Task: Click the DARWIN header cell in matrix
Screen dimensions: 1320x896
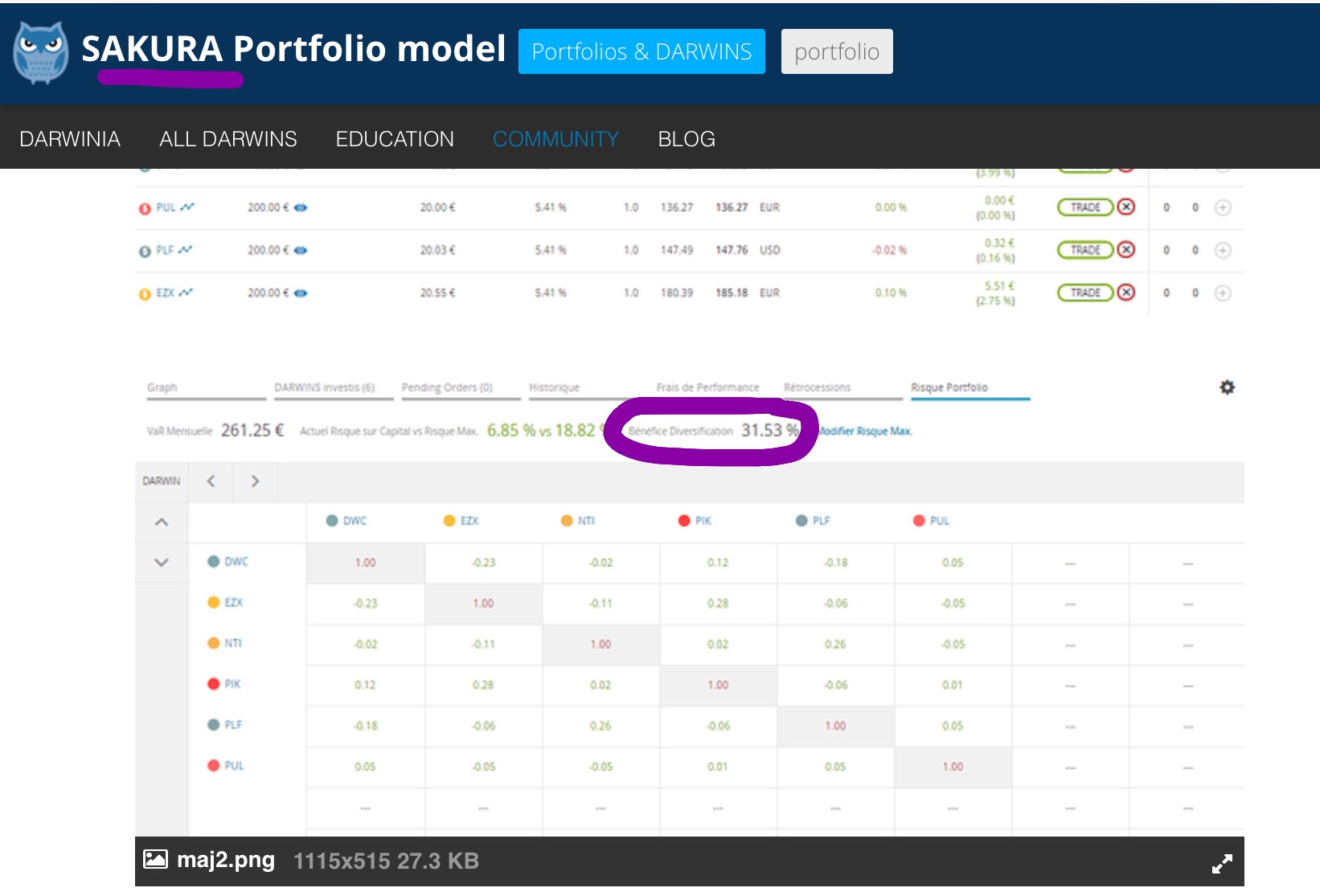Action: click(x=162, y=481)
